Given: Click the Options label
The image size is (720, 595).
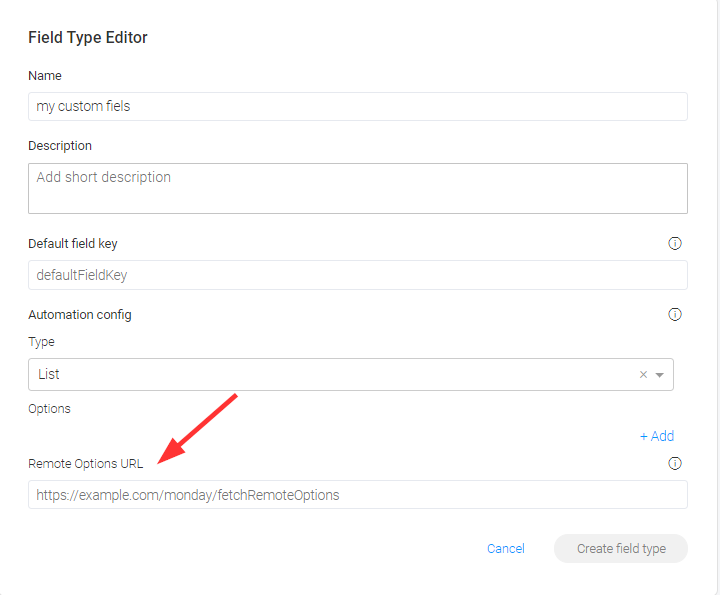Looking at the screenshot, I should [x=49, y=409].
